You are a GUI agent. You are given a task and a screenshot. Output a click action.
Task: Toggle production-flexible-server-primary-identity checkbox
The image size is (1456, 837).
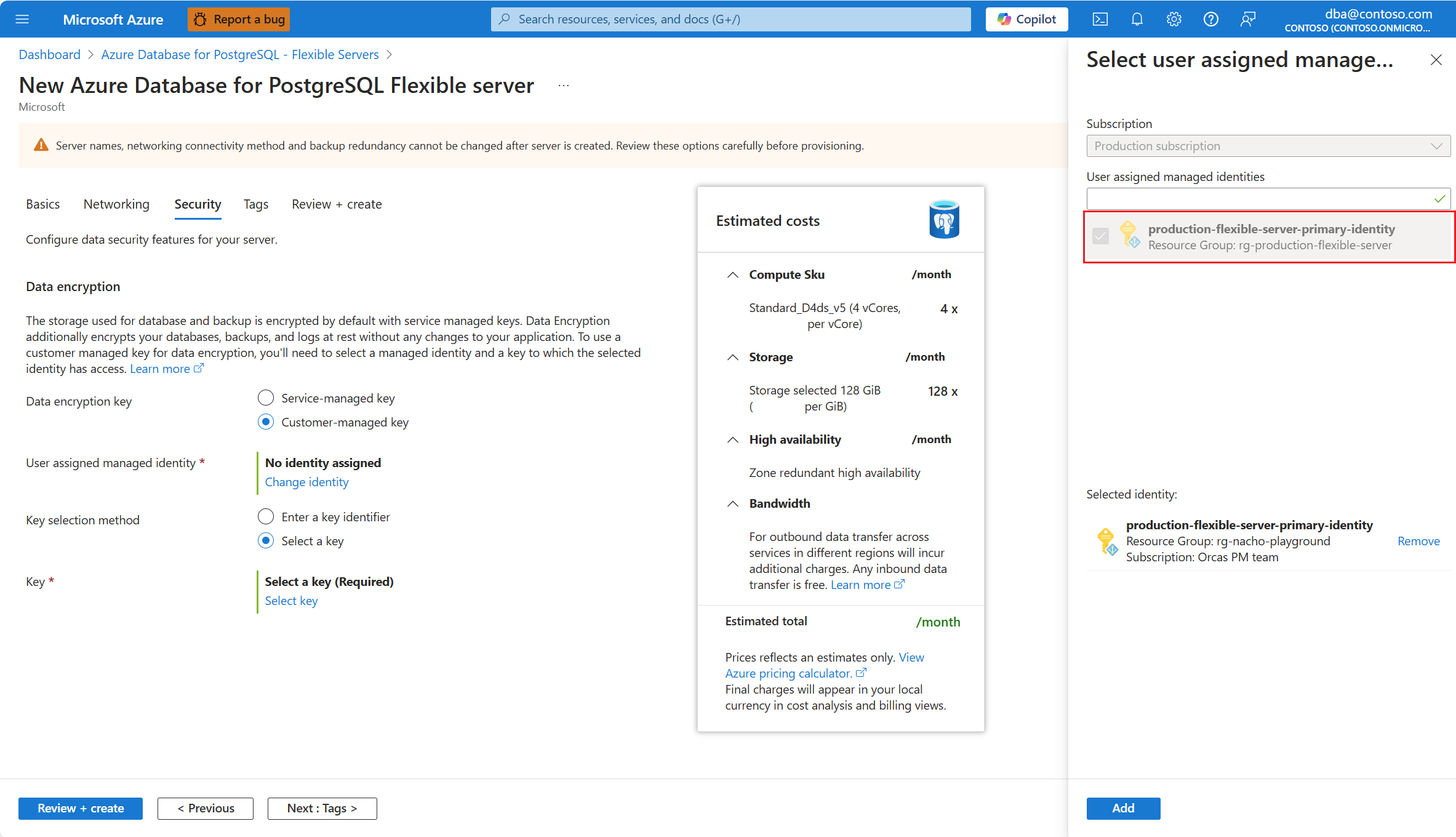[1100, 236]
